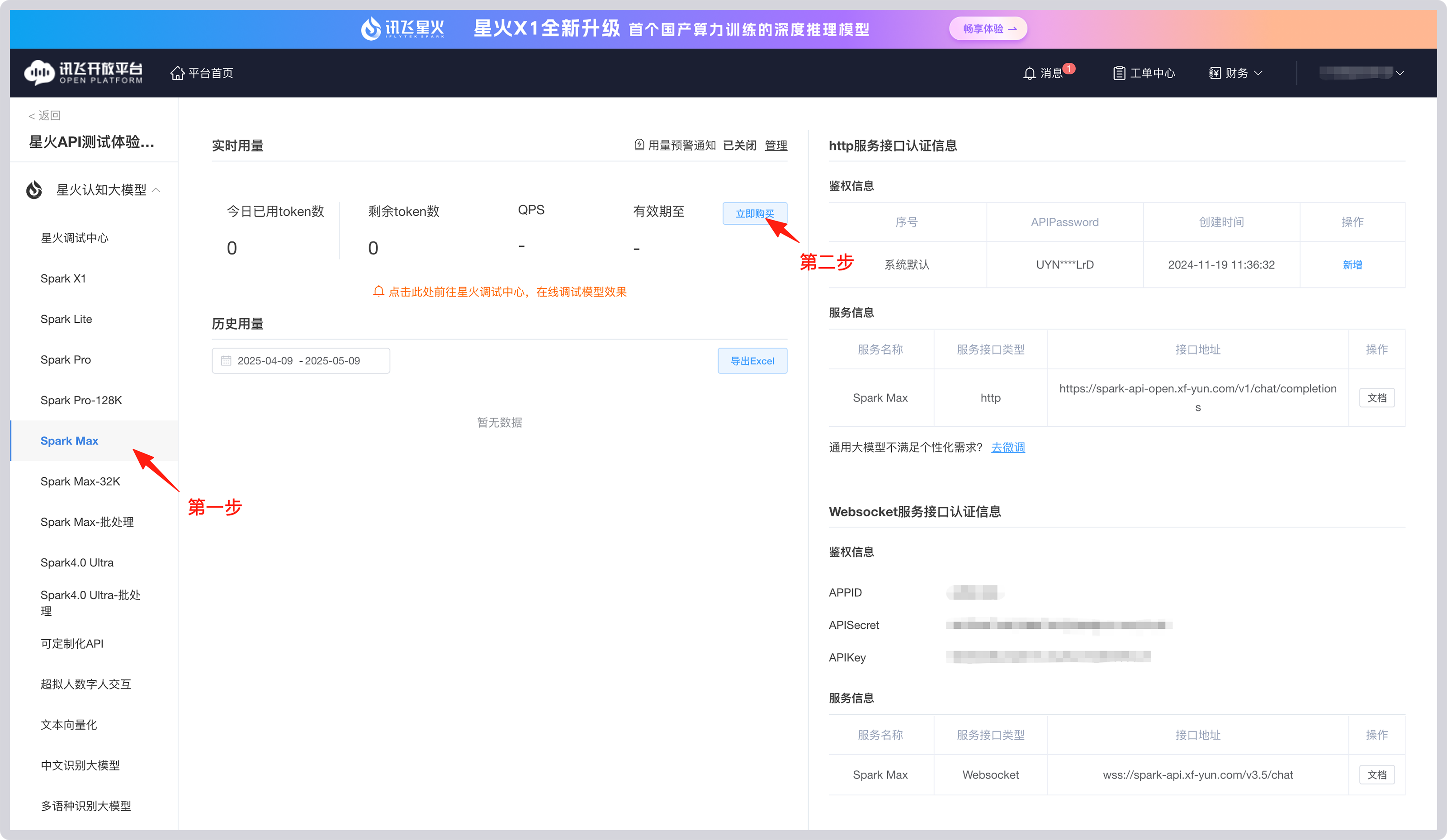Click the bell icon before the 调试中心 tip
Screen dimensions: 1447x840
378,291
